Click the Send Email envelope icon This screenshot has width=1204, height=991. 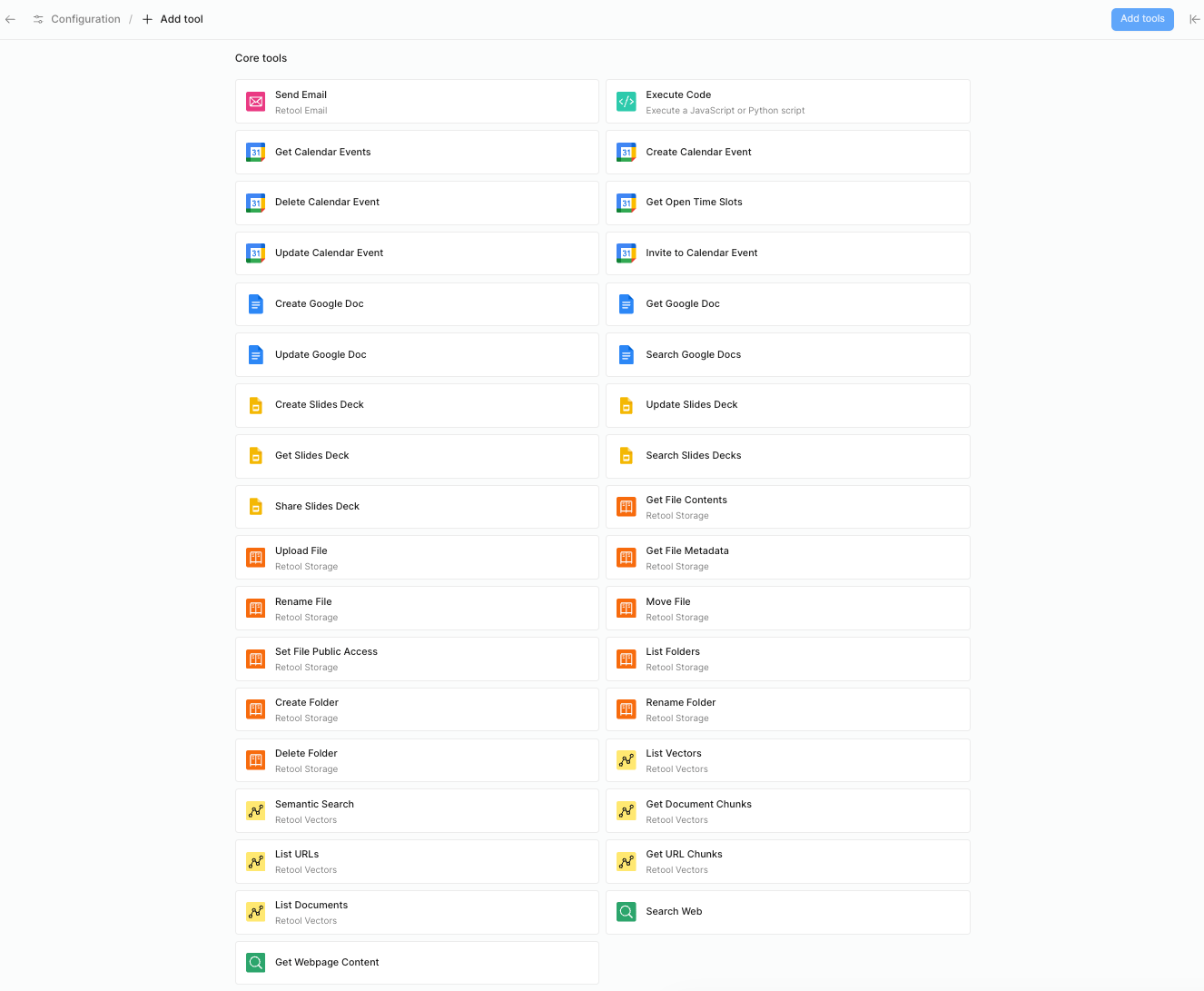(x=256, y=102)
